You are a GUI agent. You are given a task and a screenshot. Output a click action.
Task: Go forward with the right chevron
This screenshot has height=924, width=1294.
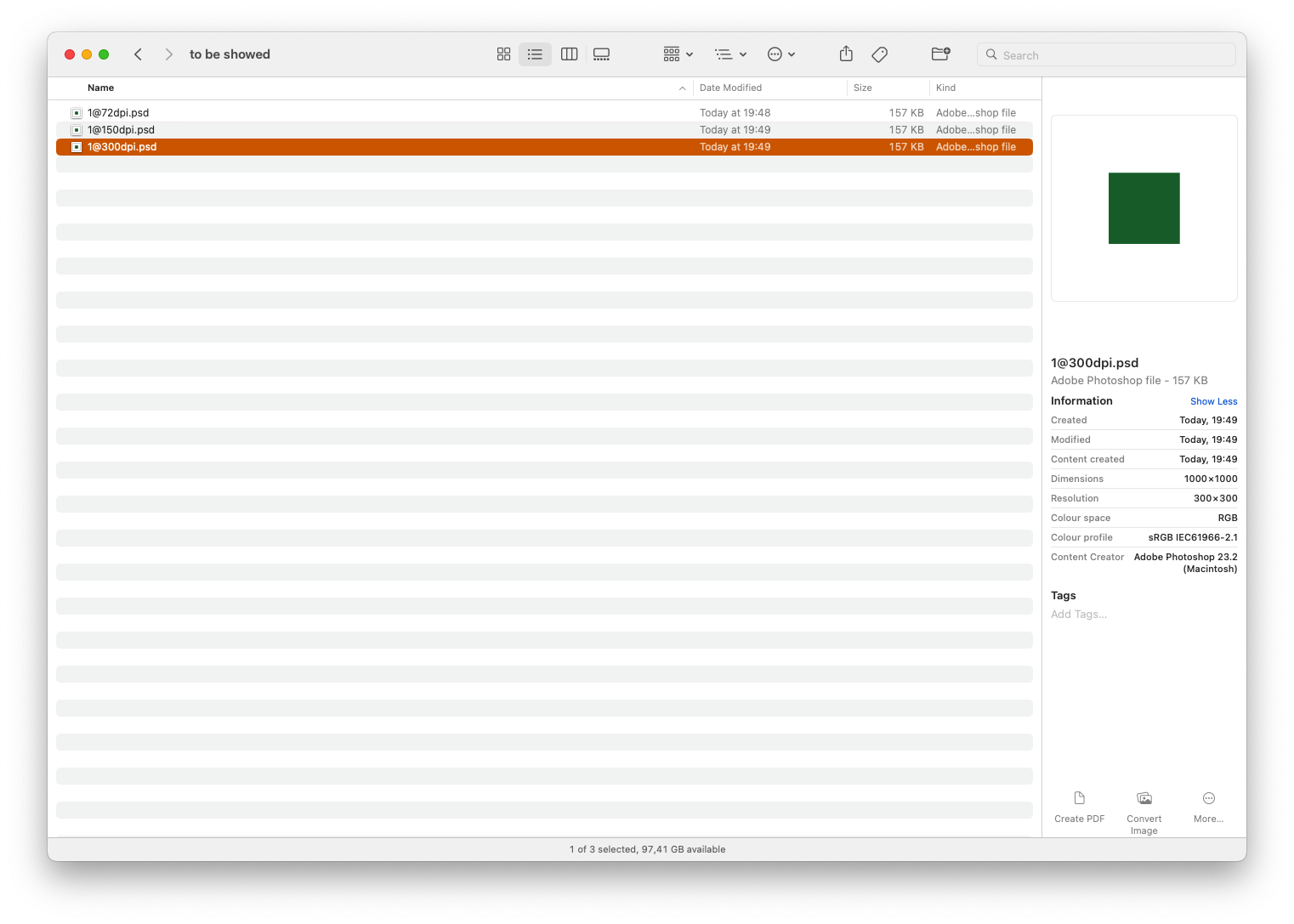pos(168,54)
